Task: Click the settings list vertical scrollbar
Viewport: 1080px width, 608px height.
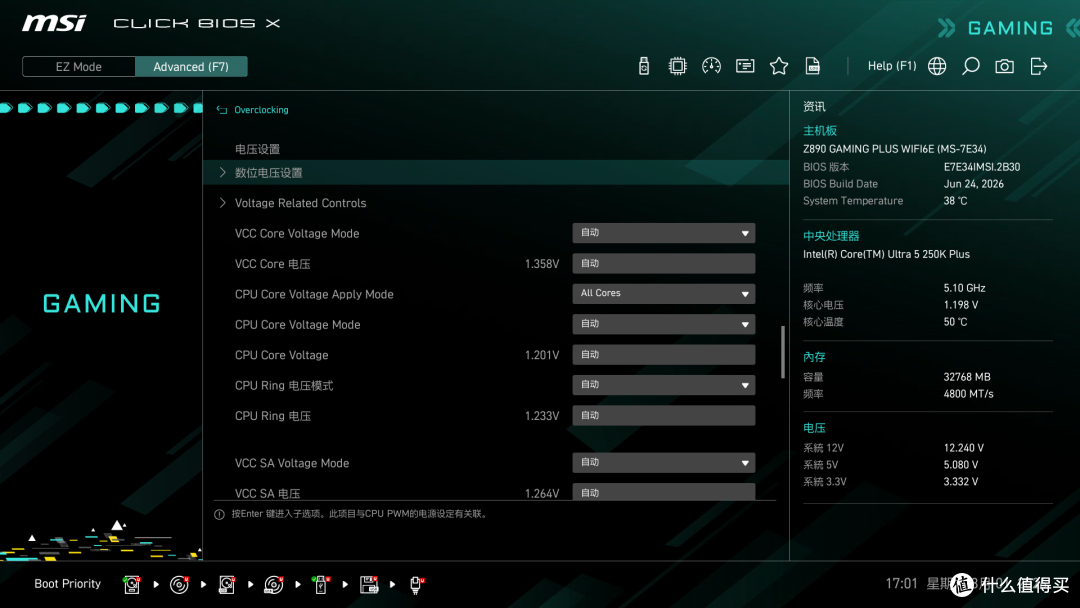Action: click(x=782, y=352)
